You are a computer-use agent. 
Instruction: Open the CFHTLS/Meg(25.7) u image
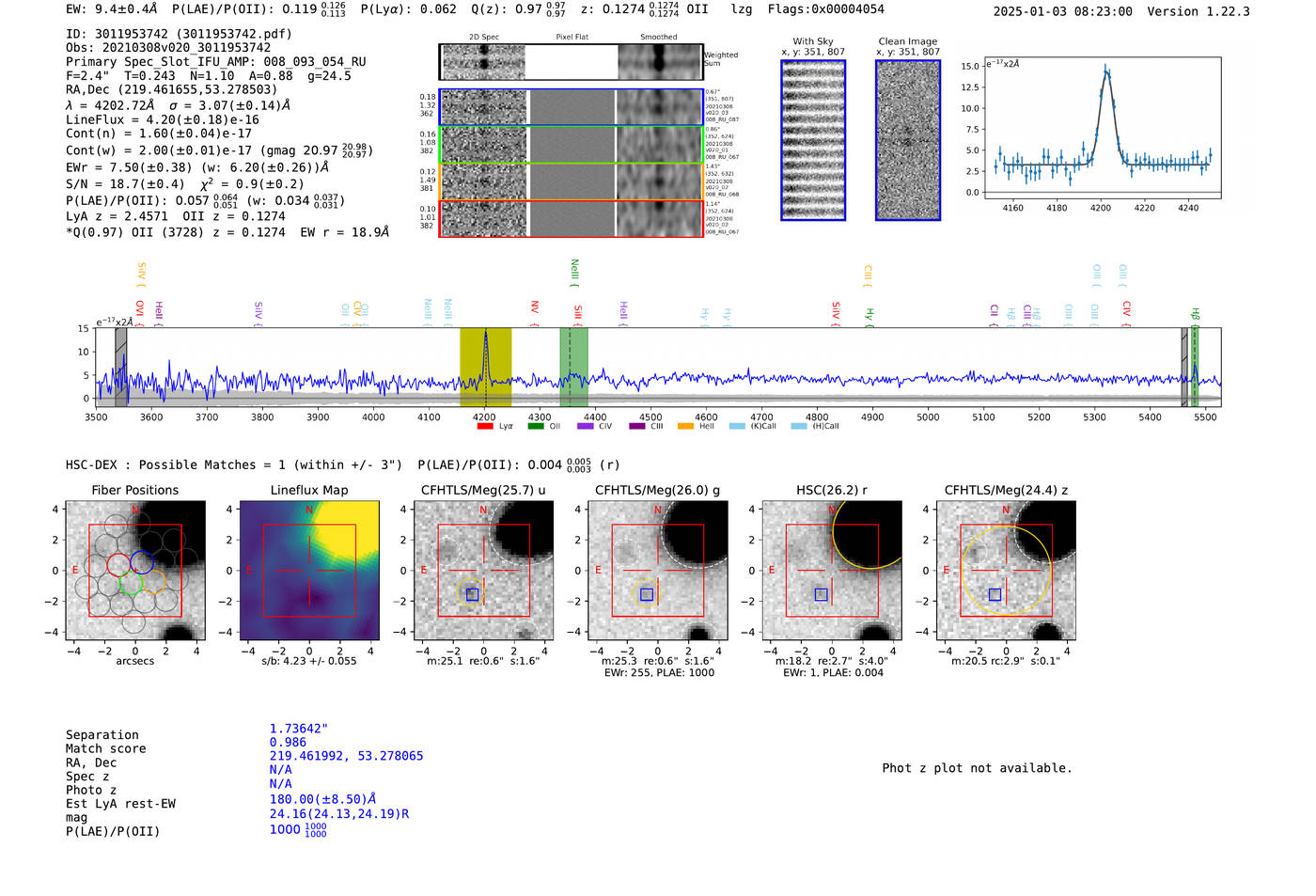pyautogui.click(x=484, y=571)
